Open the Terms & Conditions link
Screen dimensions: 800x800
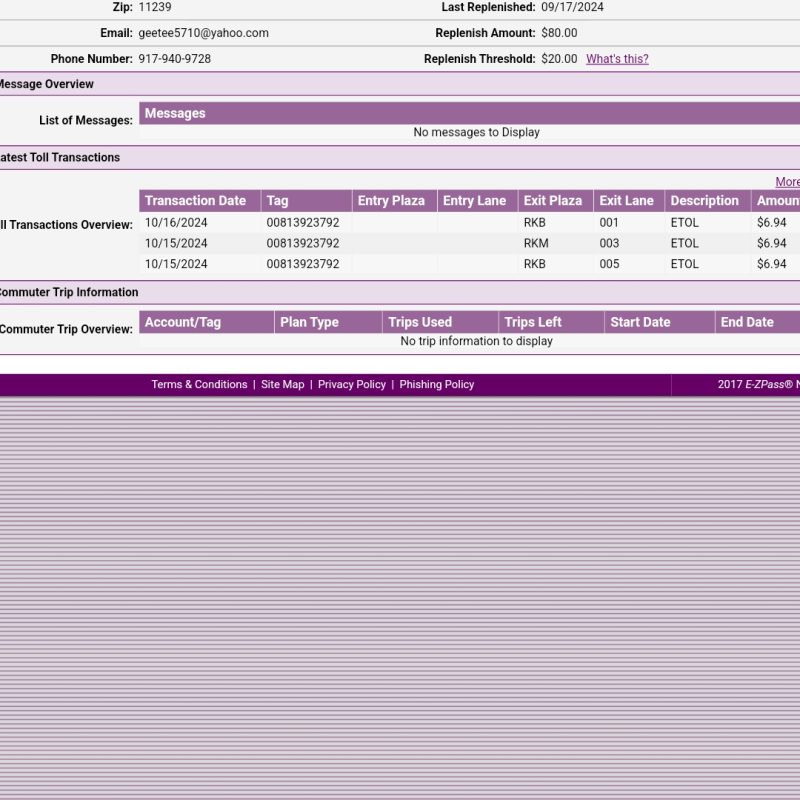point(199,385)
